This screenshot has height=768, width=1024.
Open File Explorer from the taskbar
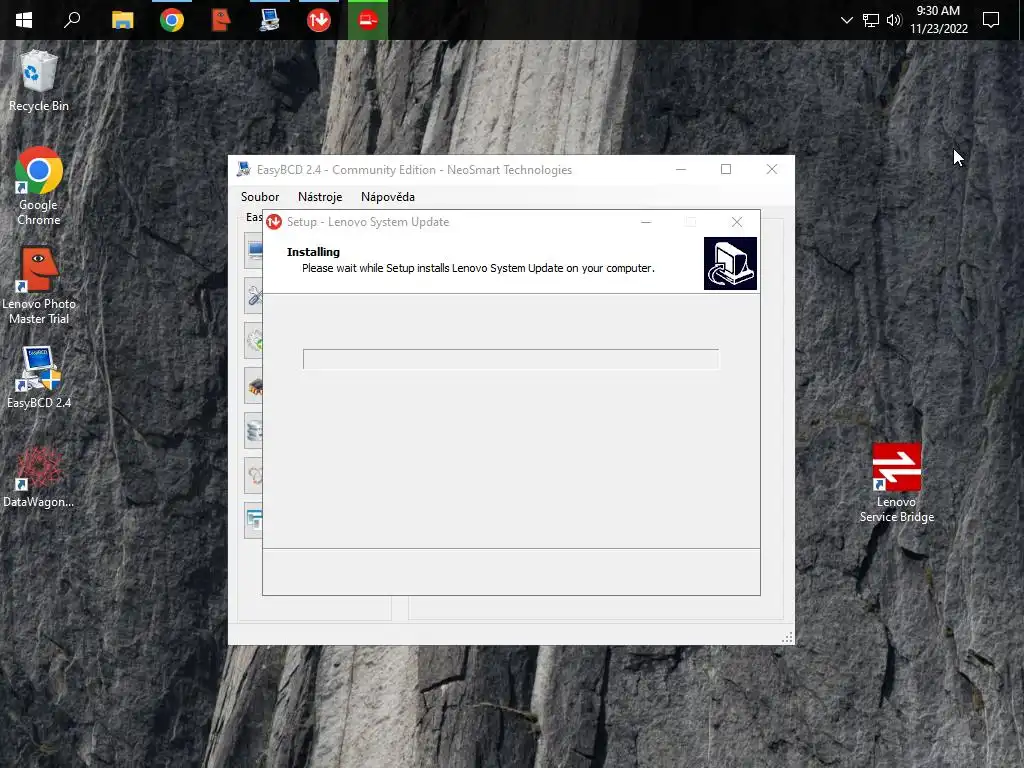point(122,20)
